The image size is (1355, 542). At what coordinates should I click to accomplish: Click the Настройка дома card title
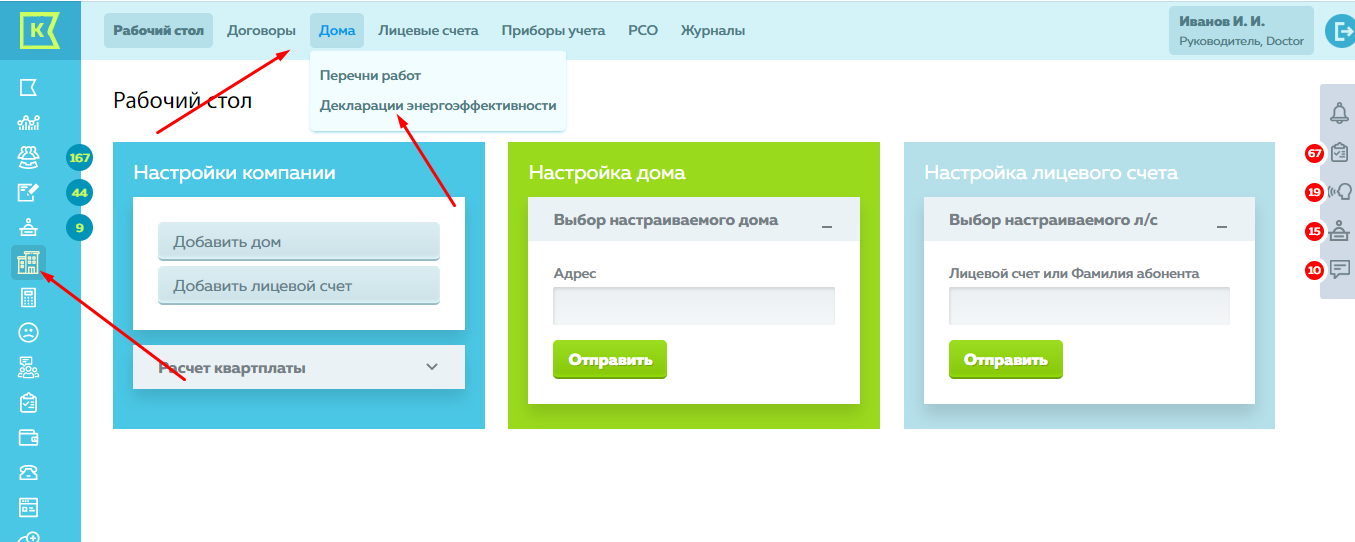(607, 173)
